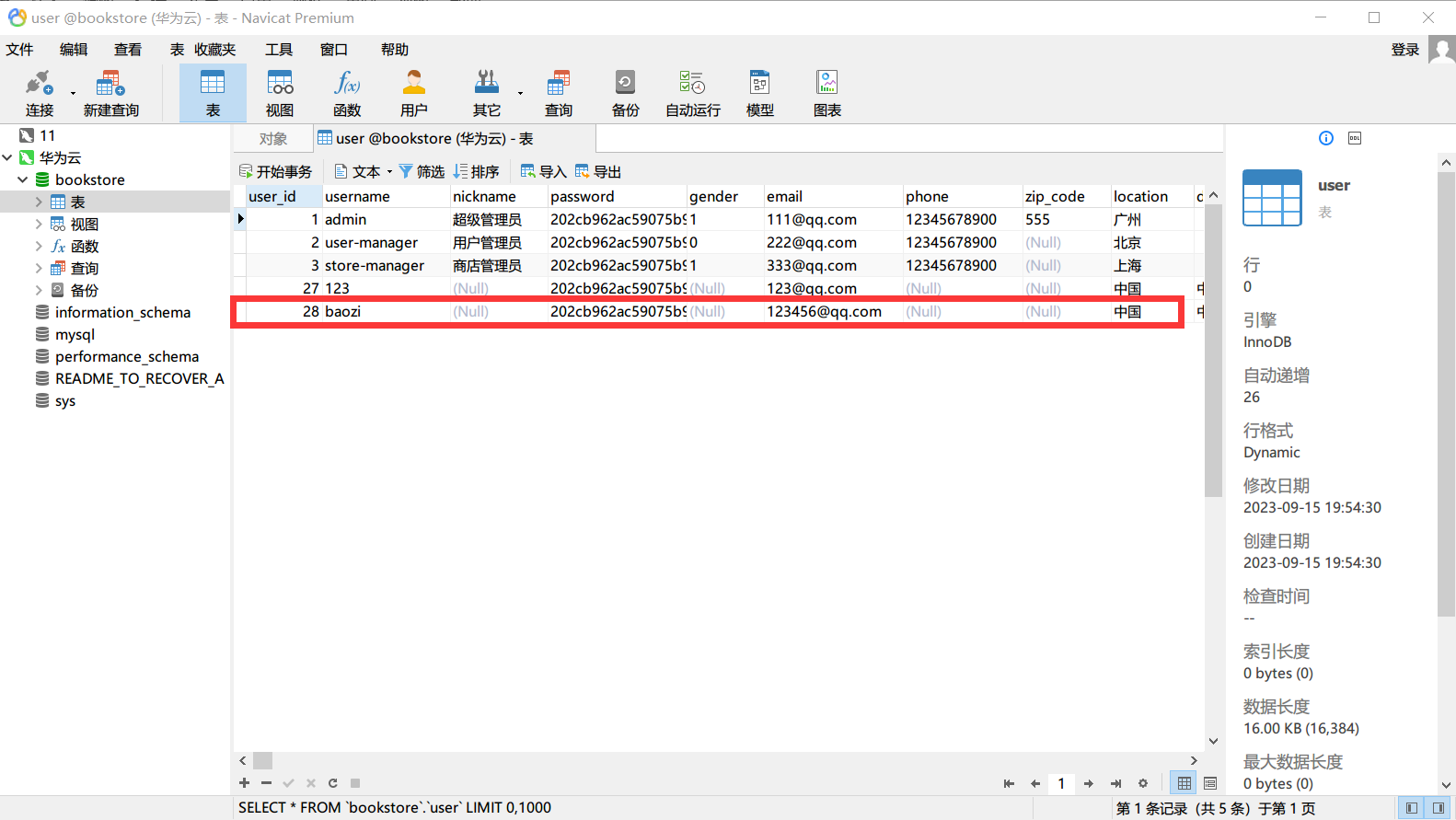Click the 排序 sort button

(x=476, y=172)
